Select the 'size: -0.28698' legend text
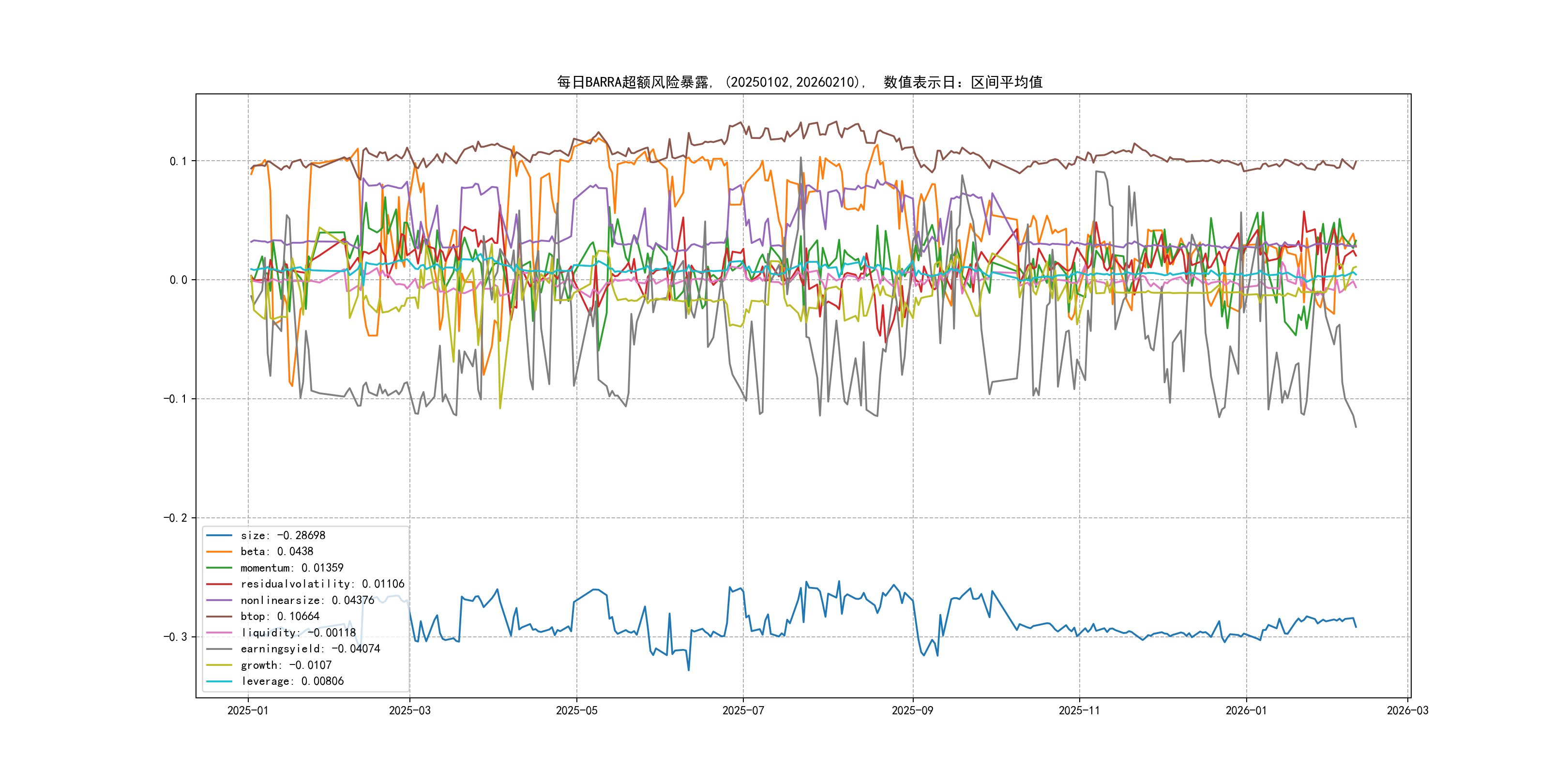 pos(283,536)
